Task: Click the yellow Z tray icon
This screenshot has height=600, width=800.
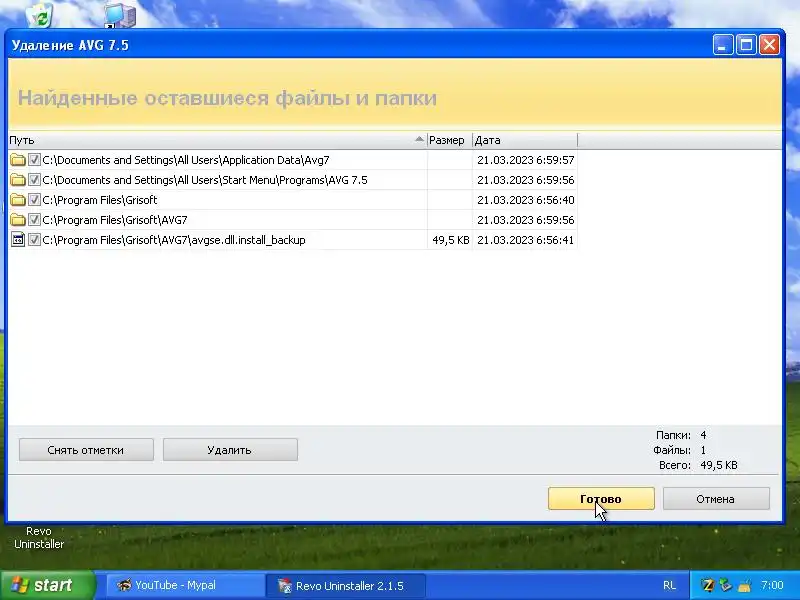Action: (x=707, y=585)
